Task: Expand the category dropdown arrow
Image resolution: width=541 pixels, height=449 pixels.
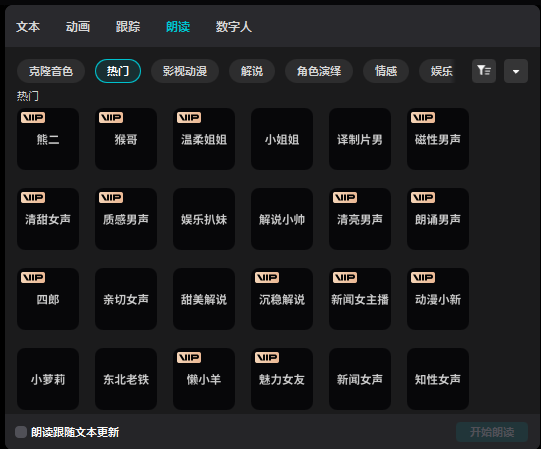Action: (516, 71)
